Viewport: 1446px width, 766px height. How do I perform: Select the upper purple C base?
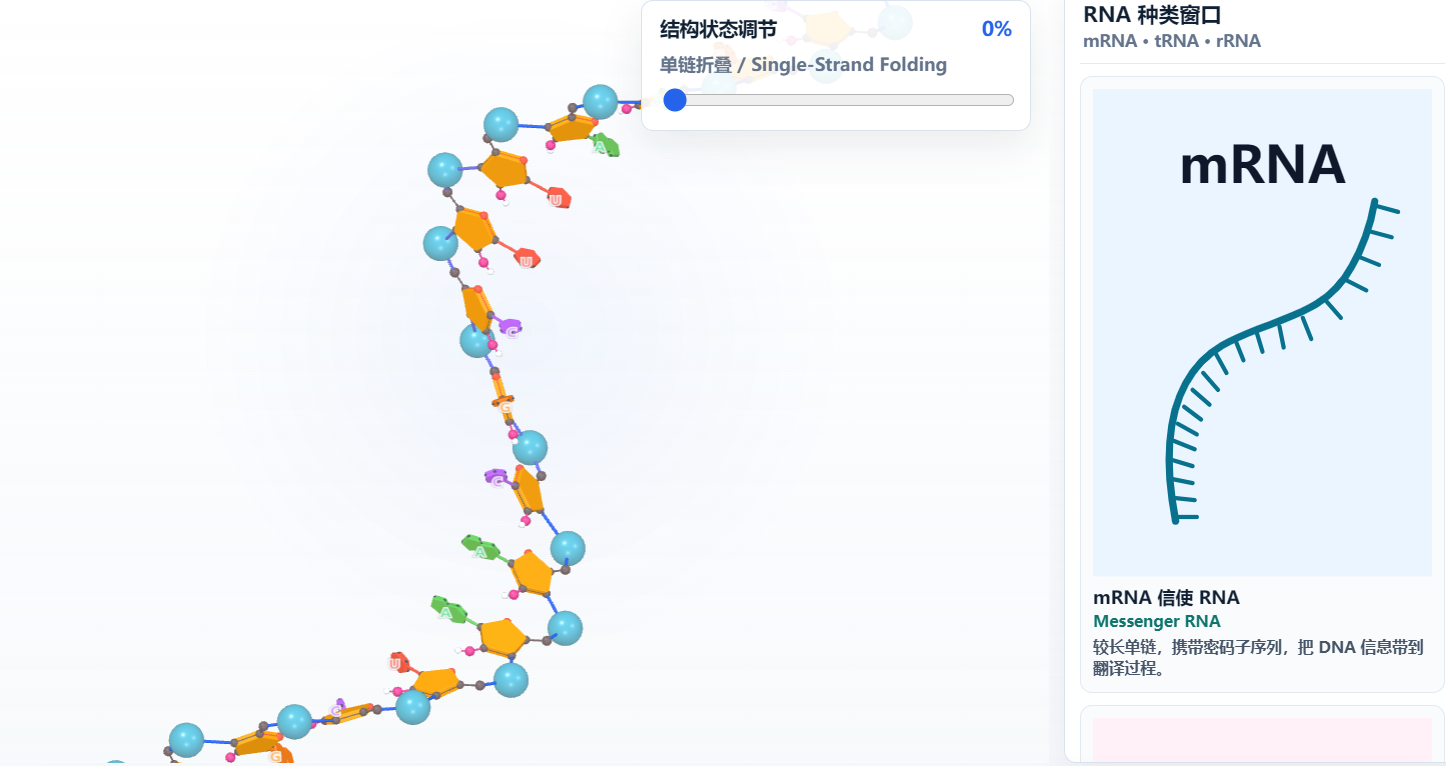click(x=510, y=328)
